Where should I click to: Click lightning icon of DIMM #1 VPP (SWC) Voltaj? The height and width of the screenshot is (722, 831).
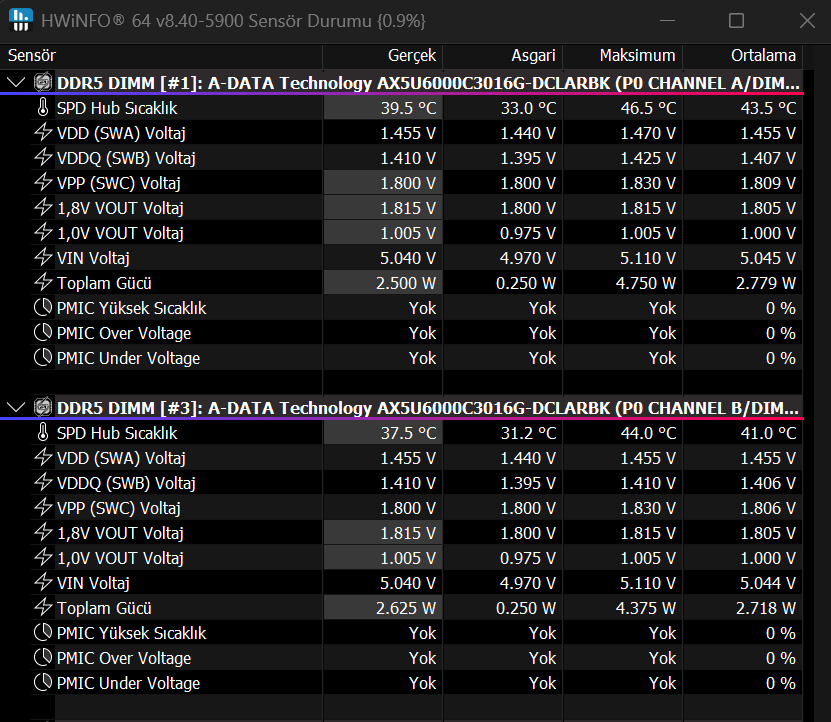pos(43,182)
